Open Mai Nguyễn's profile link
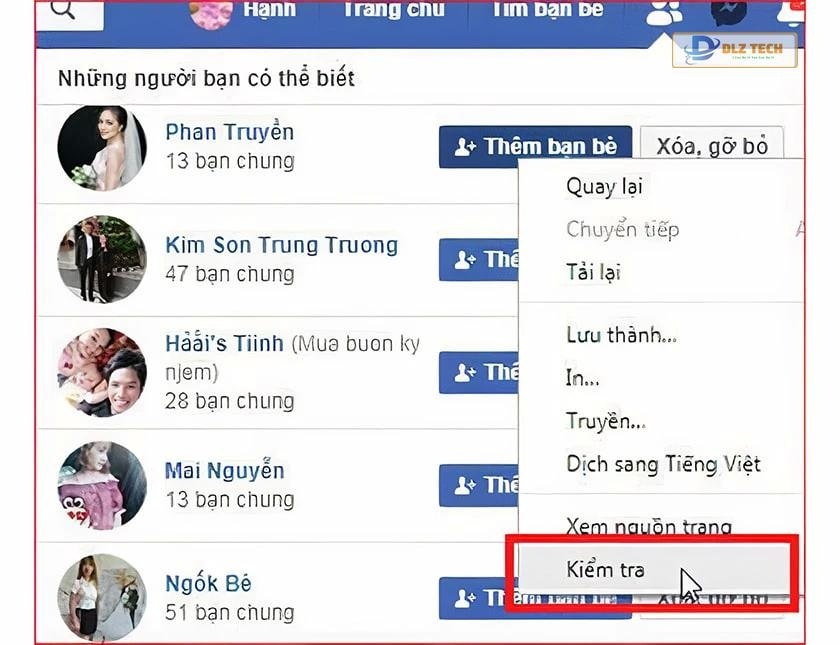 pos(224,471)
